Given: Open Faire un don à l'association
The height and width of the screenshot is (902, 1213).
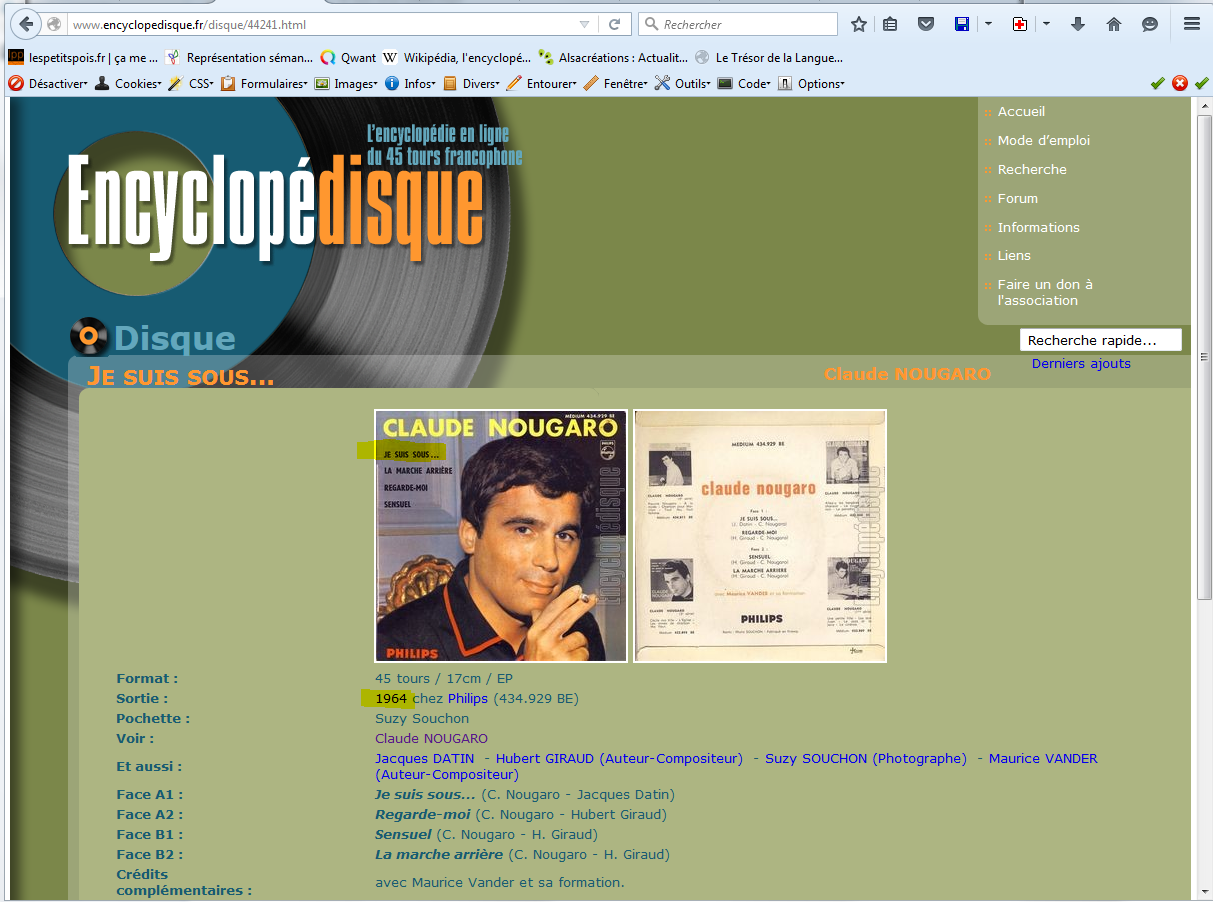Looking at the screenshot, I should point(1045,293).
